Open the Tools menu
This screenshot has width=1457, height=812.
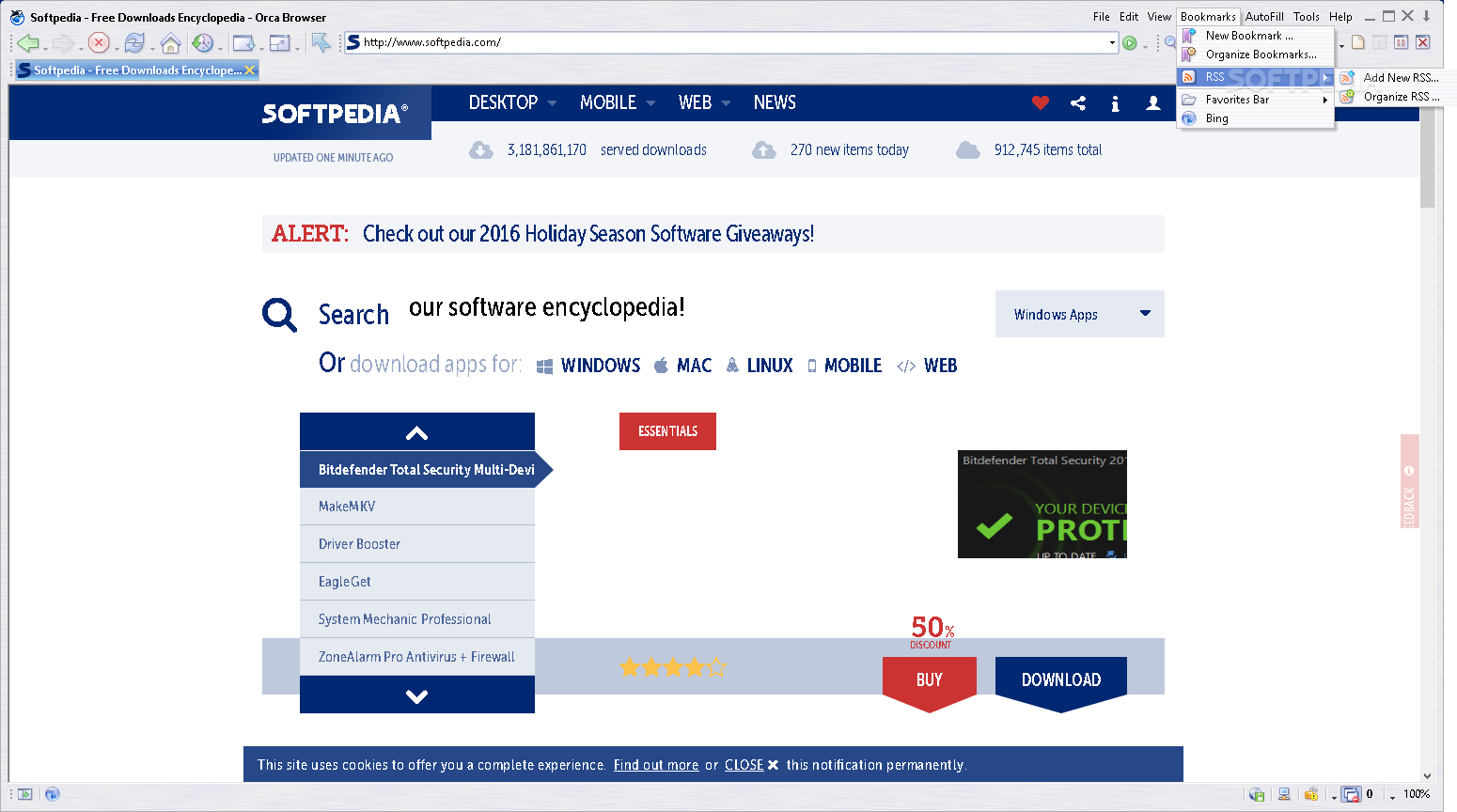(1306, 17)
